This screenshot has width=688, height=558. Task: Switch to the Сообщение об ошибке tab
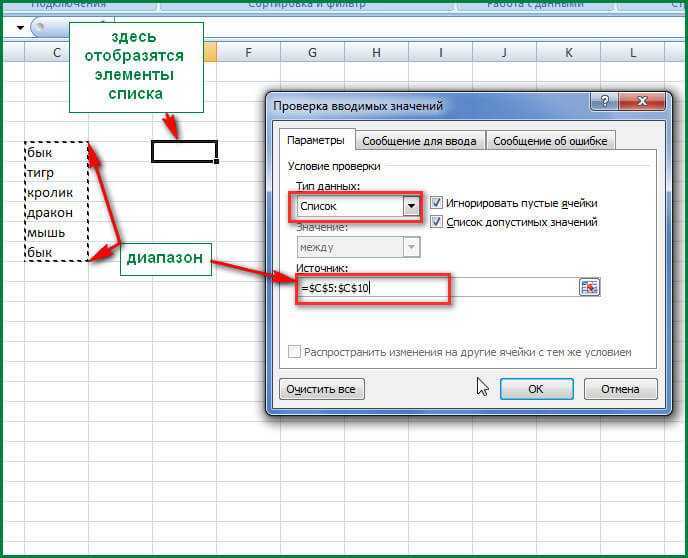coord(550,141)
